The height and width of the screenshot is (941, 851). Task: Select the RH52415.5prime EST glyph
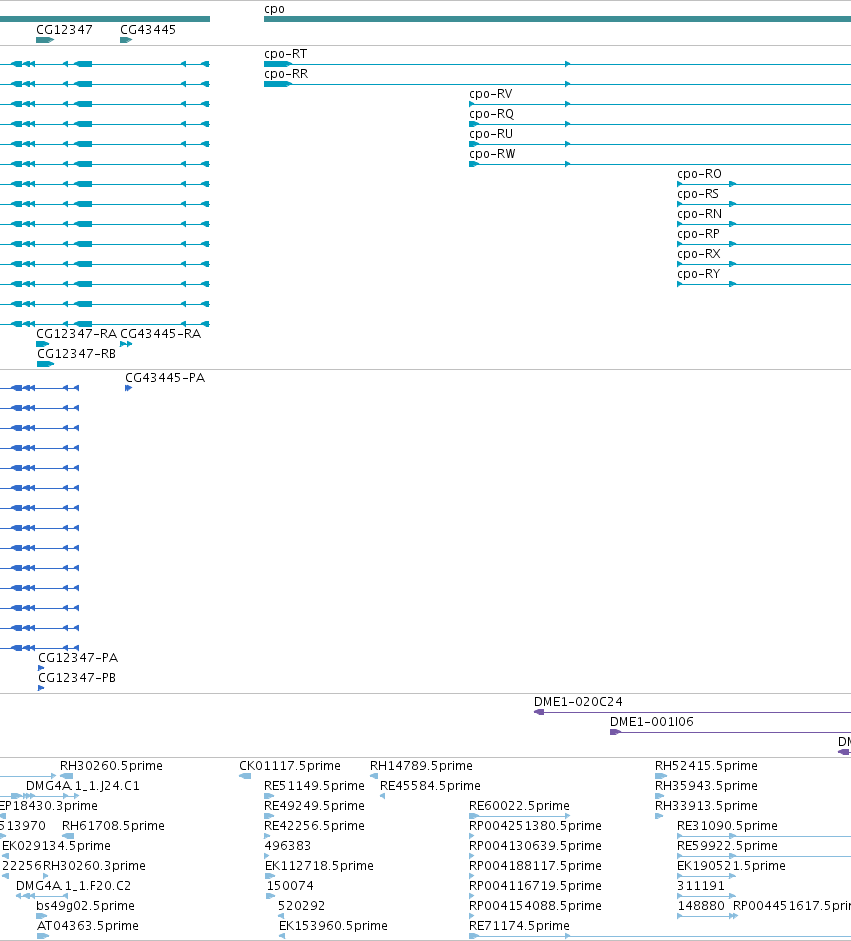(x=661, y=776)
